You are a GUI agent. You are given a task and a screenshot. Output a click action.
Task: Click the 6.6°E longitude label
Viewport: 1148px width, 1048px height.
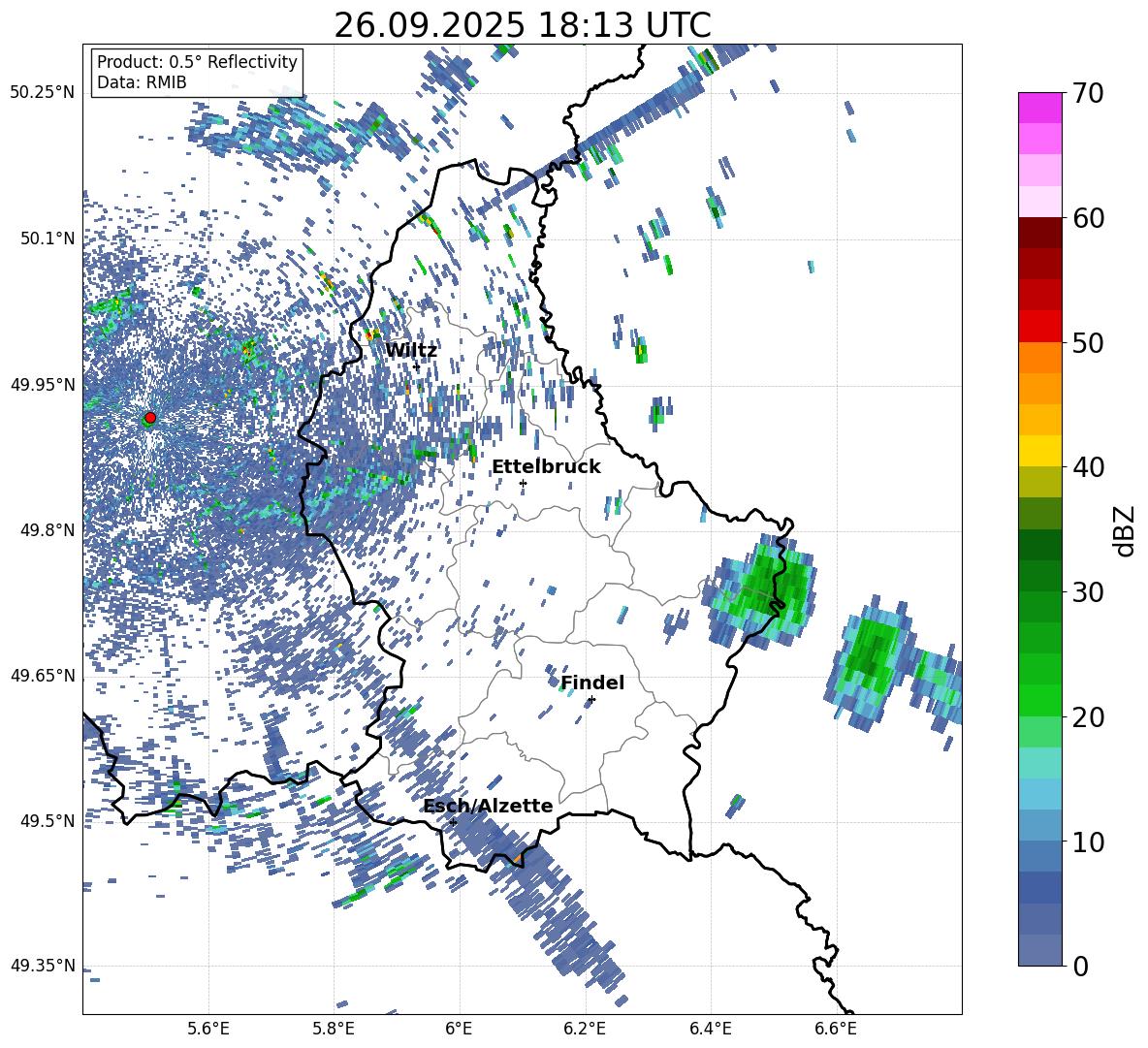point(836,1030)
